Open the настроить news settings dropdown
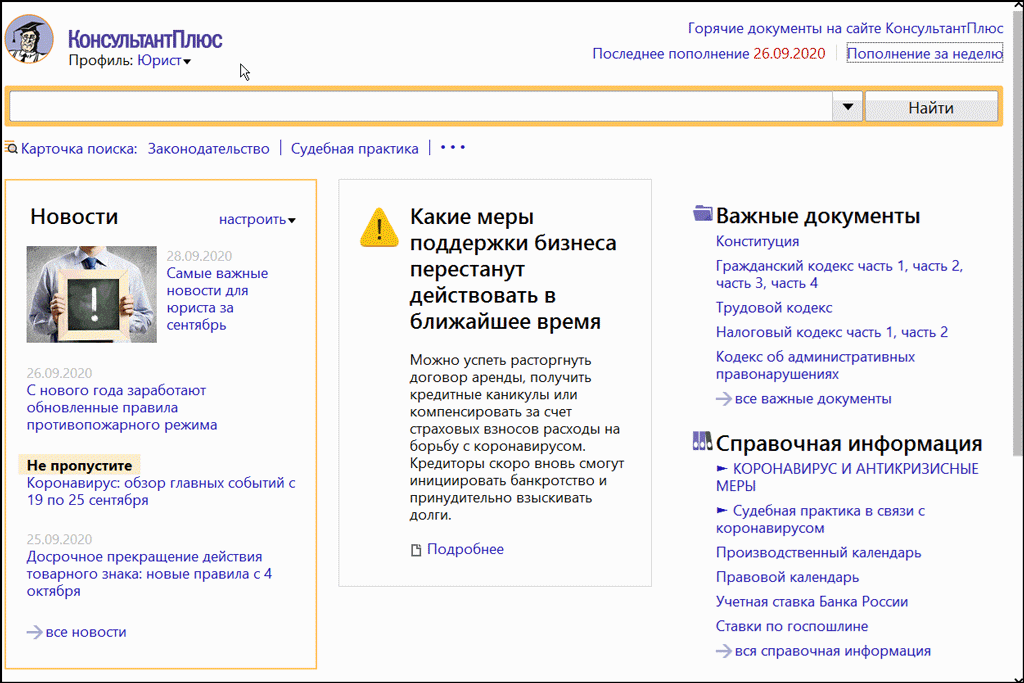 pyautogui.click(x=257, y=219)
